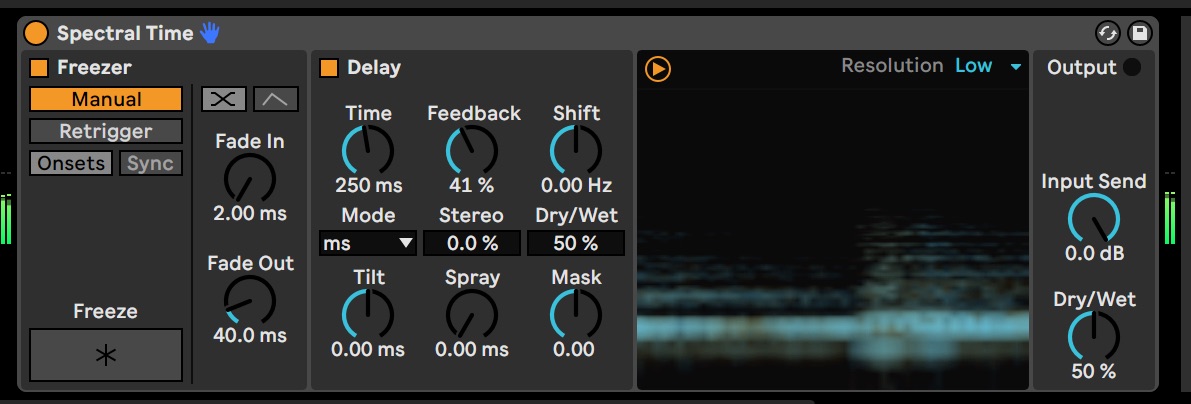Click the Mask knob
1191x404 pixels.
576,314
